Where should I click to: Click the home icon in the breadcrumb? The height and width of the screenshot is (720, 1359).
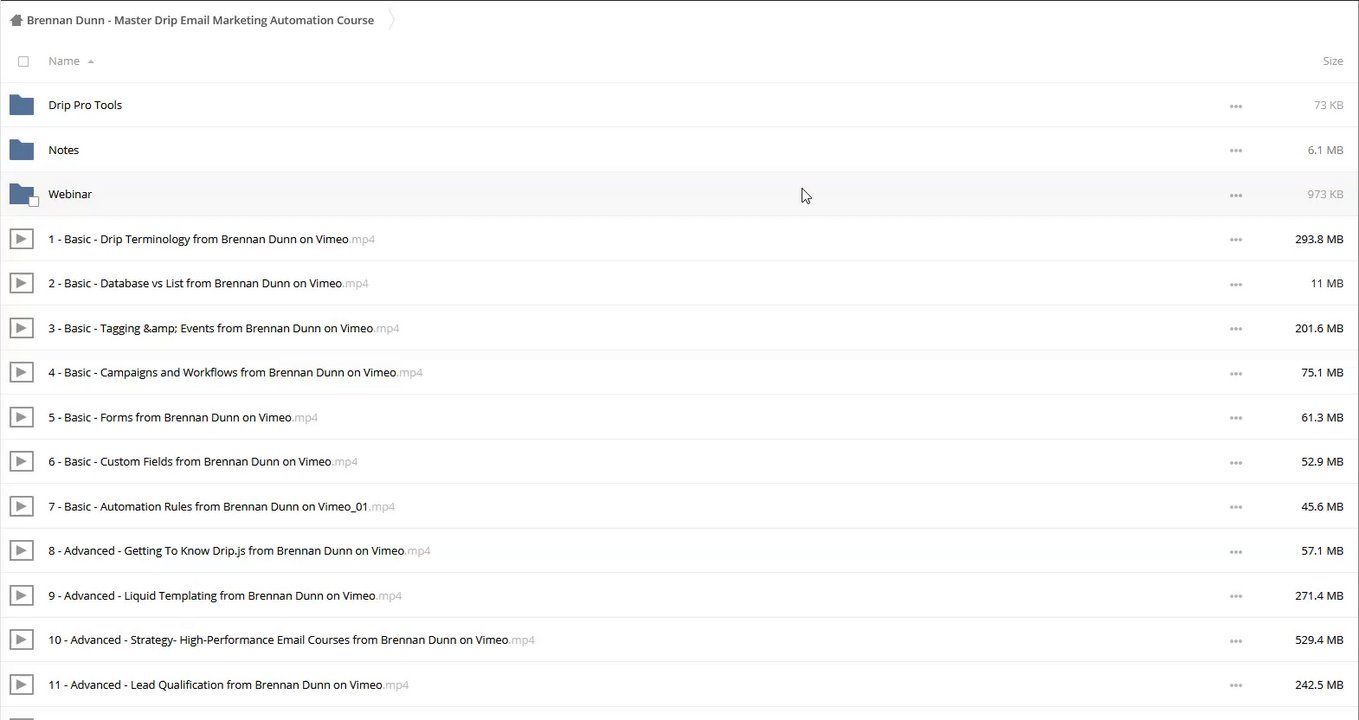pos(16,20)
